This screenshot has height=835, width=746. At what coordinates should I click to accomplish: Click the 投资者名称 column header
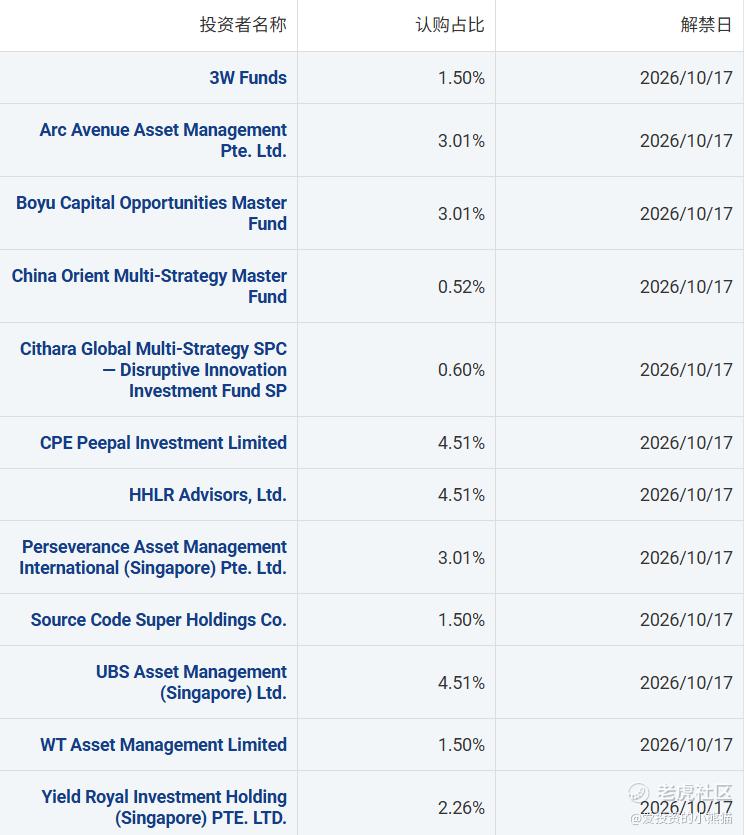242,25
